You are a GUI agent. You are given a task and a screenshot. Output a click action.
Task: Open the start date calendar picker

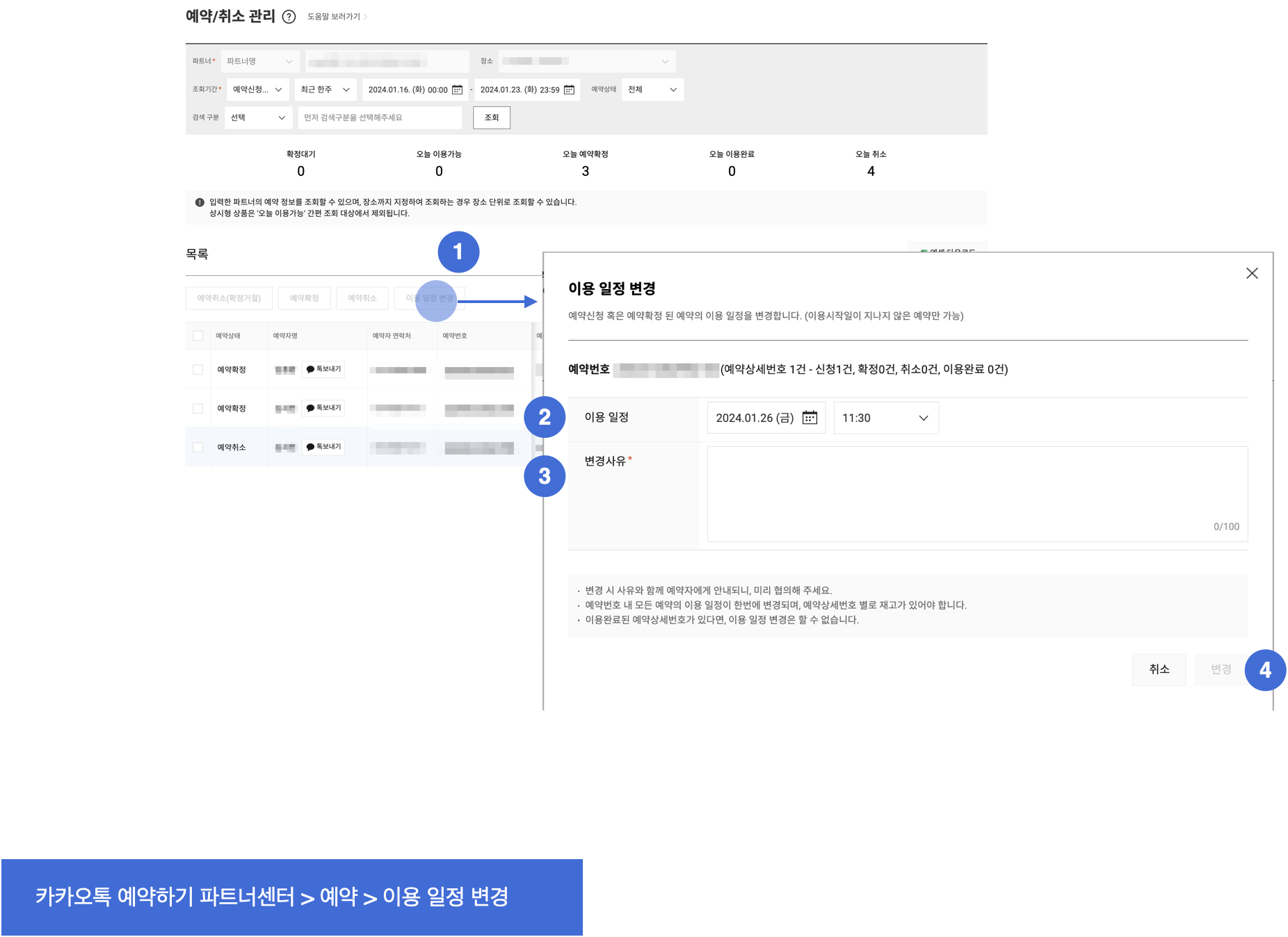(x=457, y=90)
